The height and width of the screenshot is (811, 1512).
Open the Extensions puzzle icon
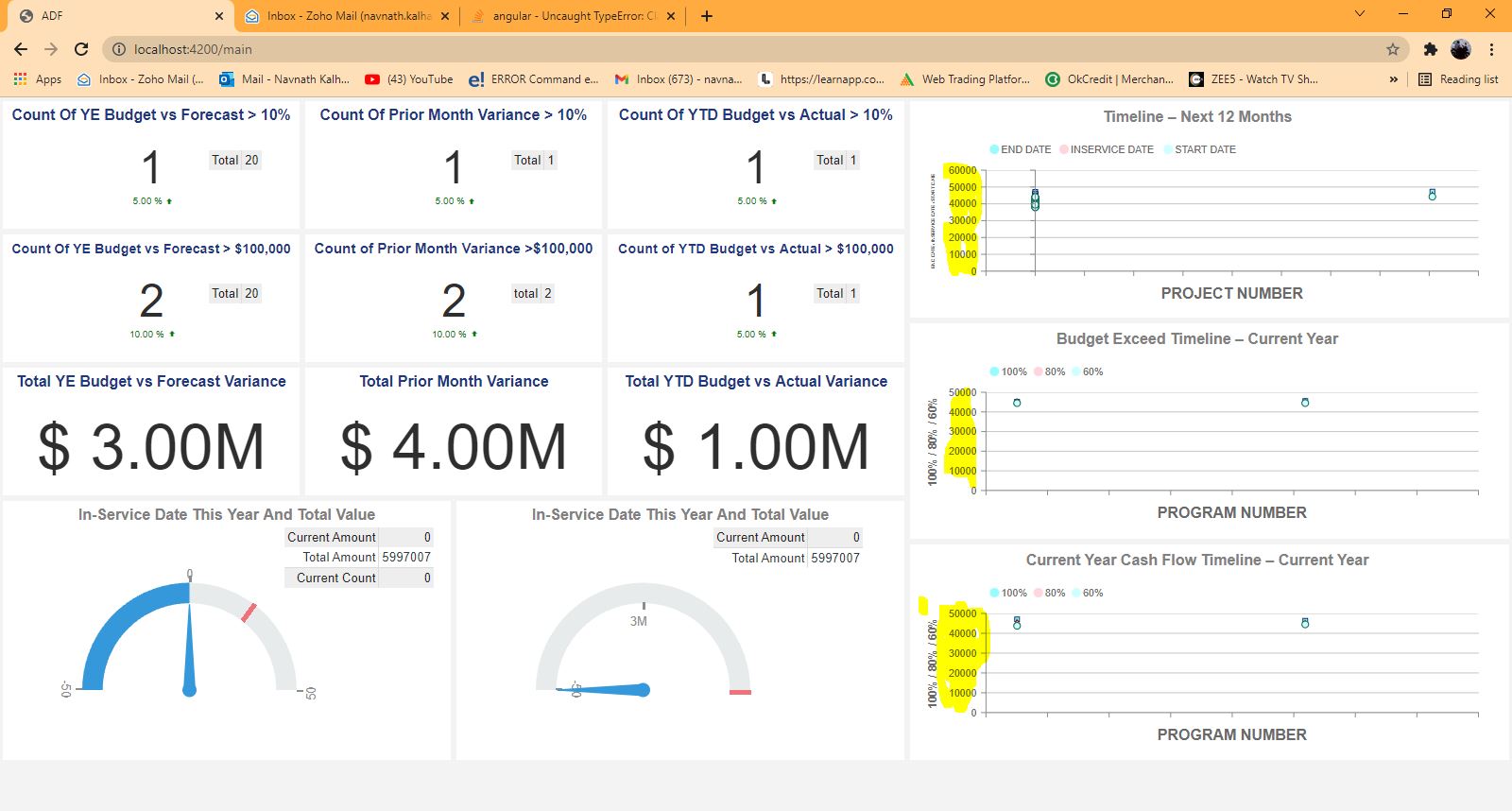point(1431,49)
